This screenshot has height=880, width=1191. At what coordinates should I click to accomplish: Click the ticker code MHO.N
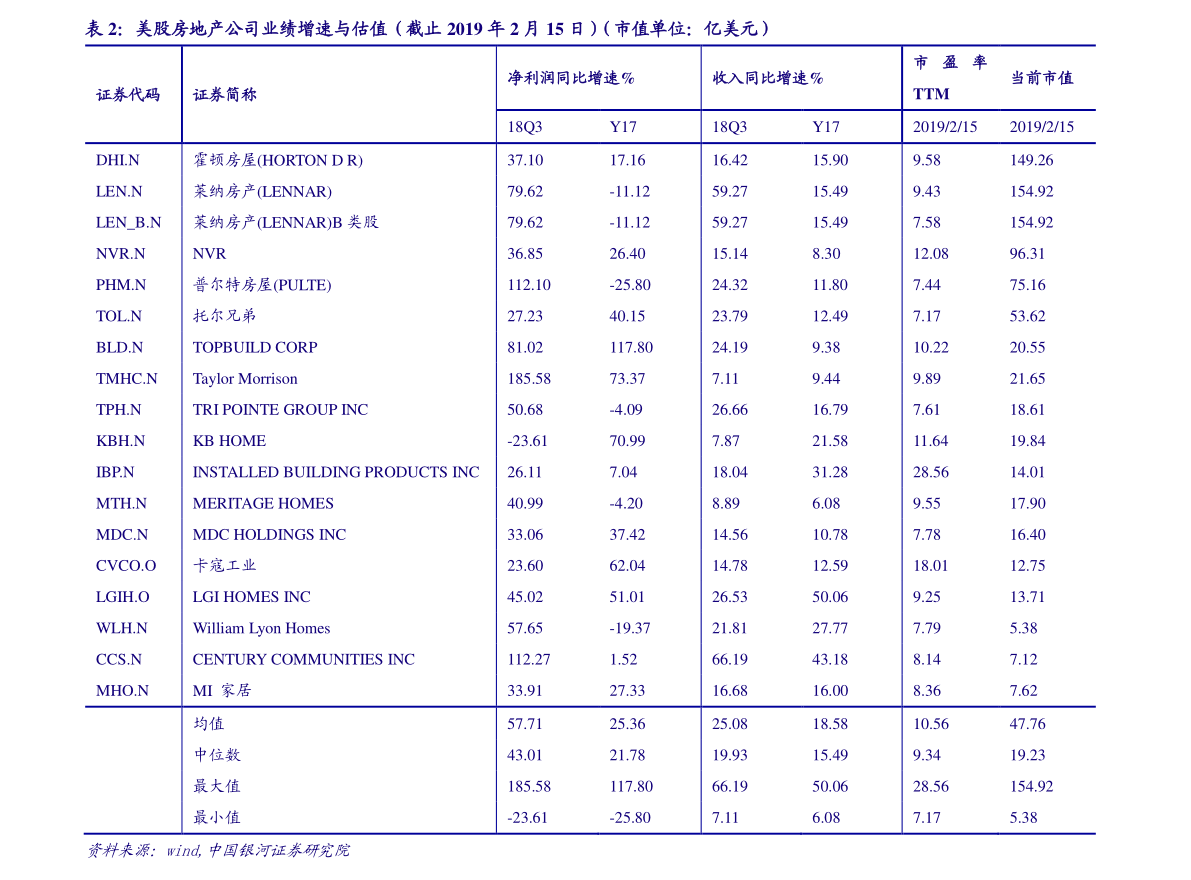[122, 689]
